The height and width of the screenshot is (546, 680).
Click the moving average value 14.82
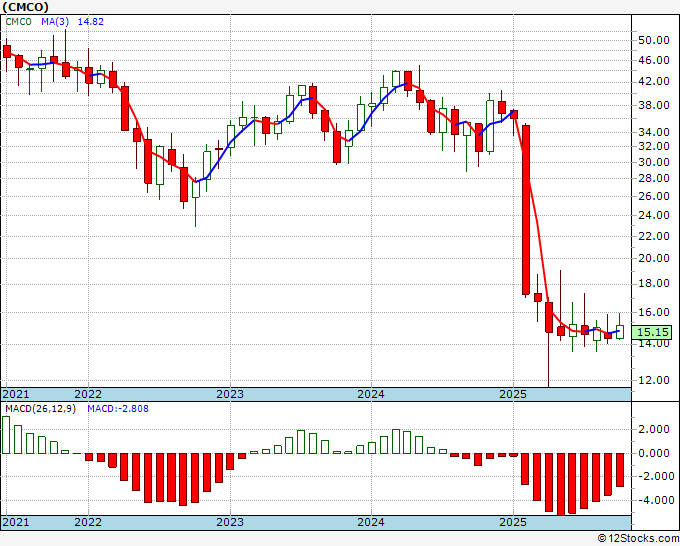91,21
